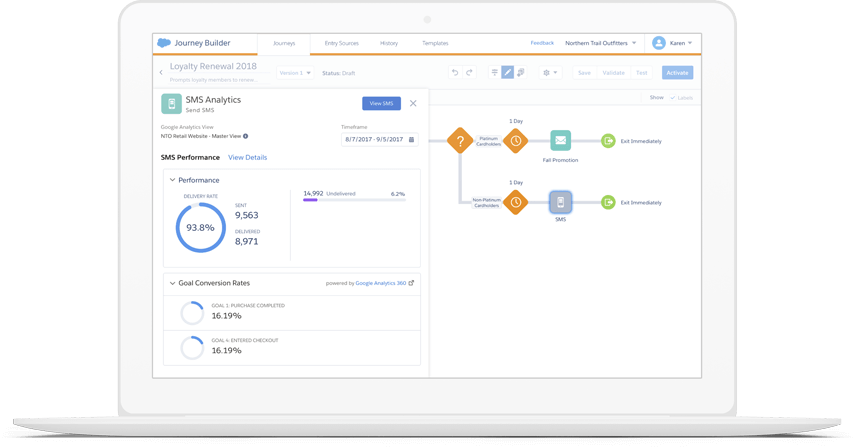Switch to the Entry Sources tab
The width and height of the screenshot is (857, 447).
[x=341, y=43]
